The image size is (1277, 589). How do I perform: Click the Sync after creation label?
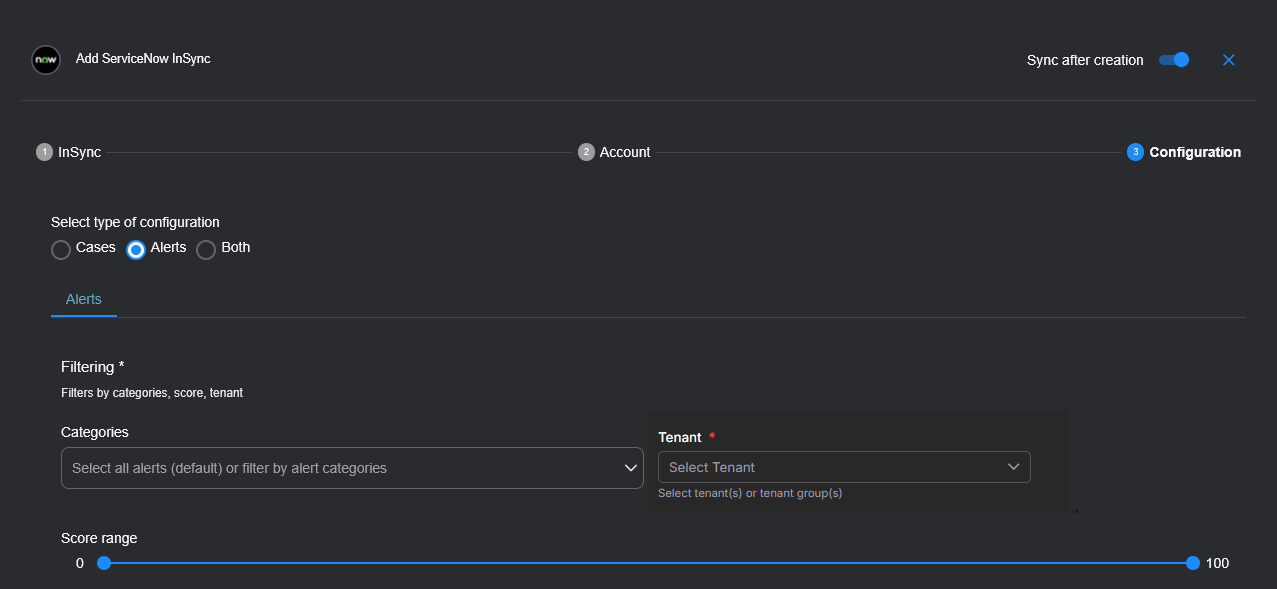pos(1085,60)
